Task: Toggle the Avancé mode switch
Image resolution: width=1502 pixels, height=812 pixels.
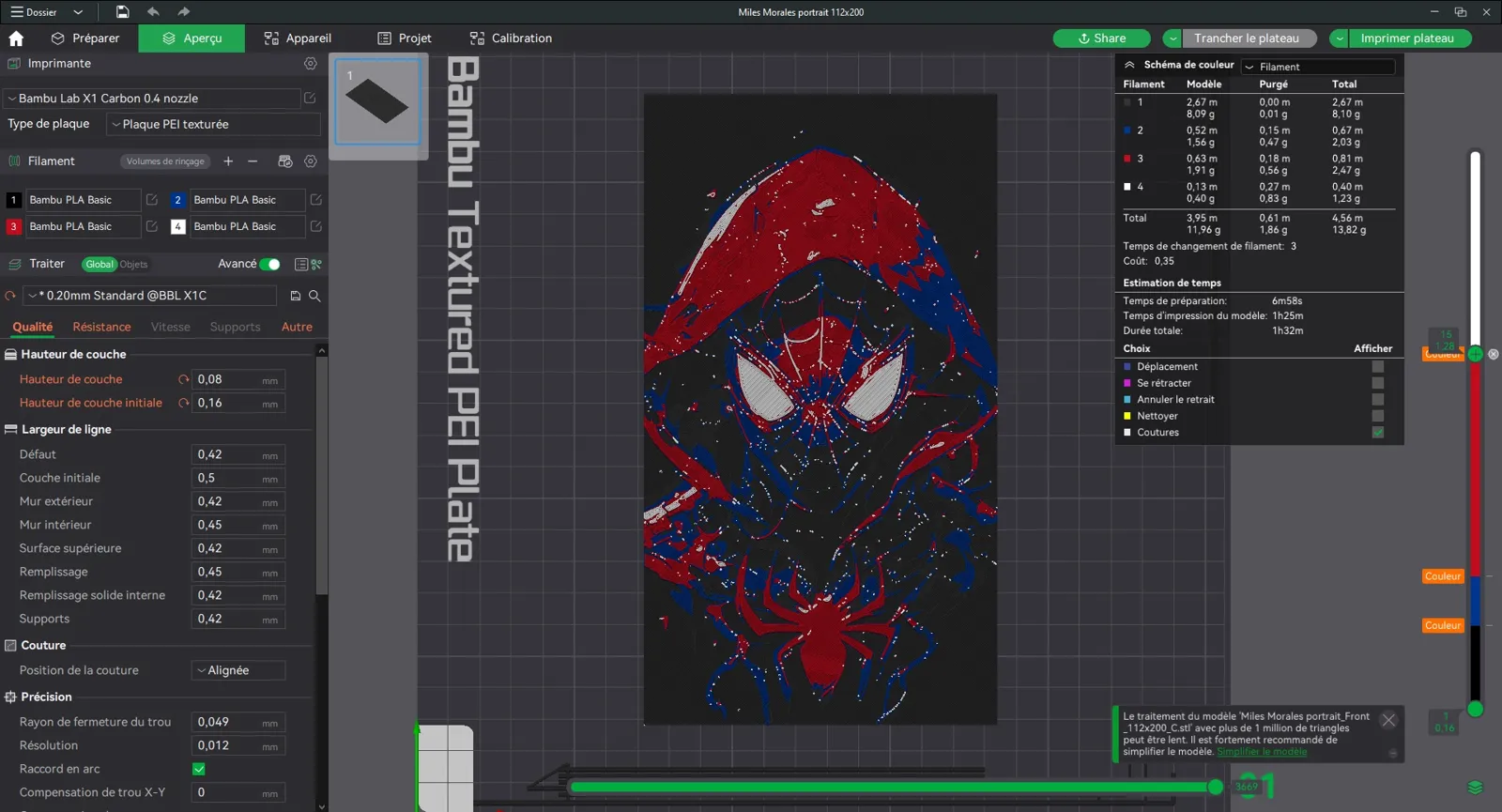Action: pos(270,265)
